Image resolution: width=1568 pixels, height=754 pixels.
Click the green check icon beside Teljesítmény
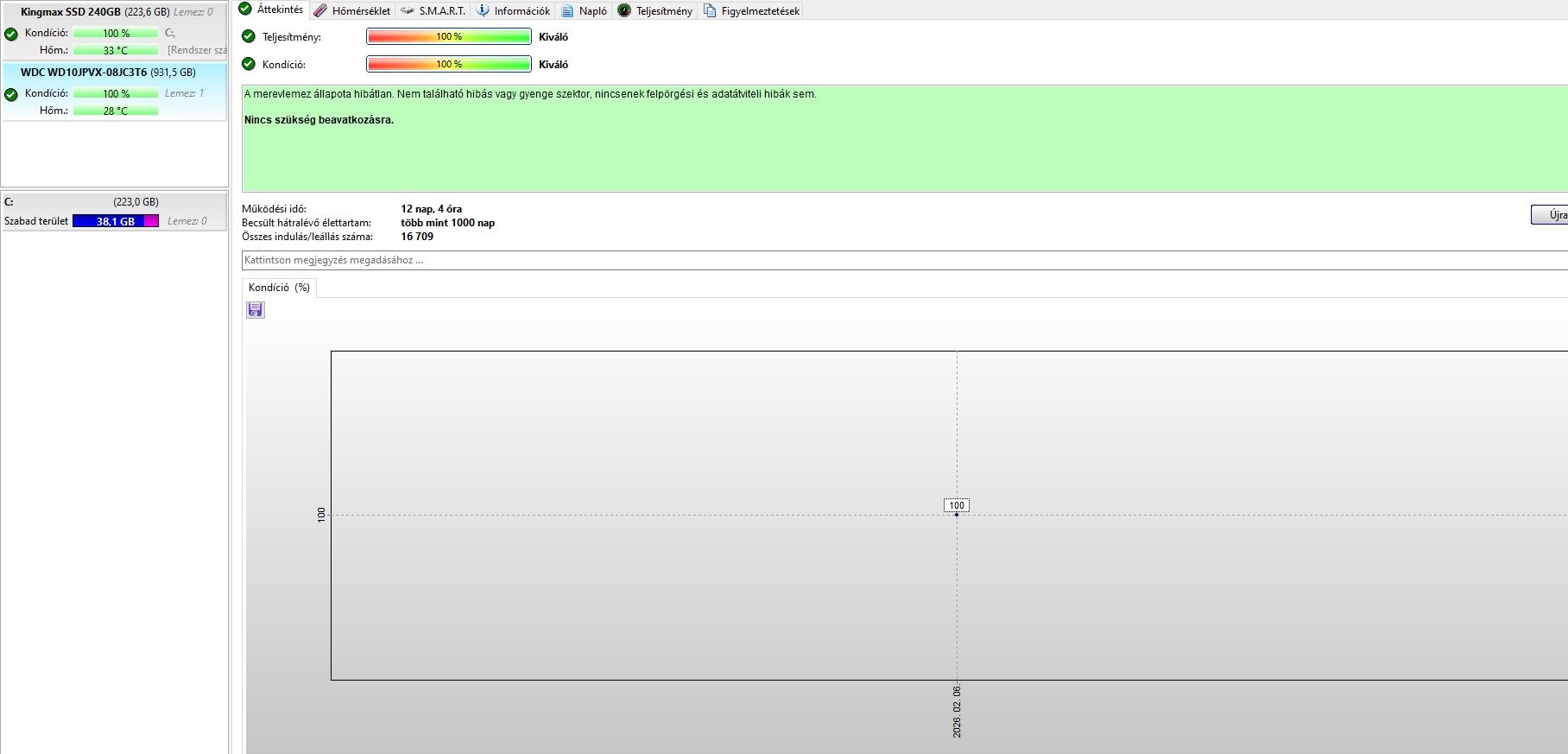[249, 36]
